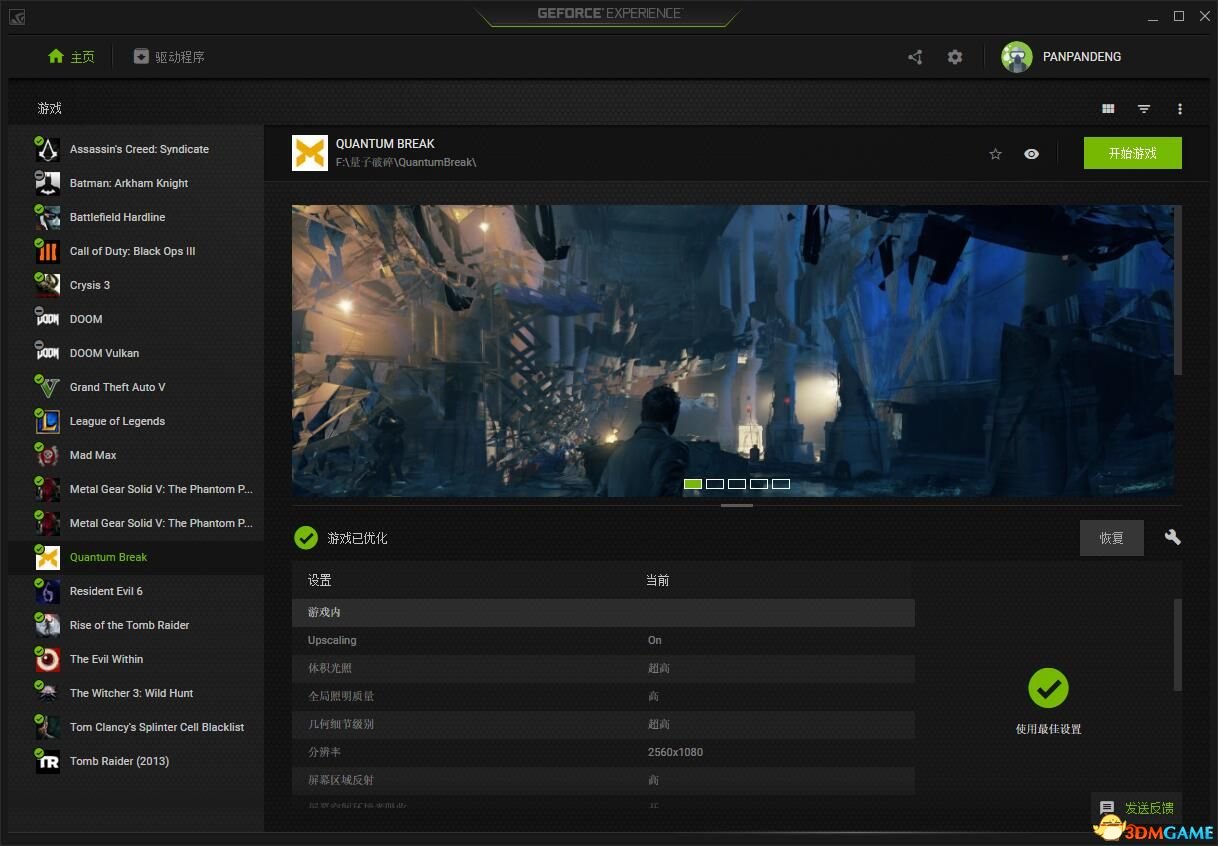Image resolution: width=1218 pixels, height=846 pixels.
Task: Toggle the eye visibility icon for Quantum Break
Action: coord(1031,154)
